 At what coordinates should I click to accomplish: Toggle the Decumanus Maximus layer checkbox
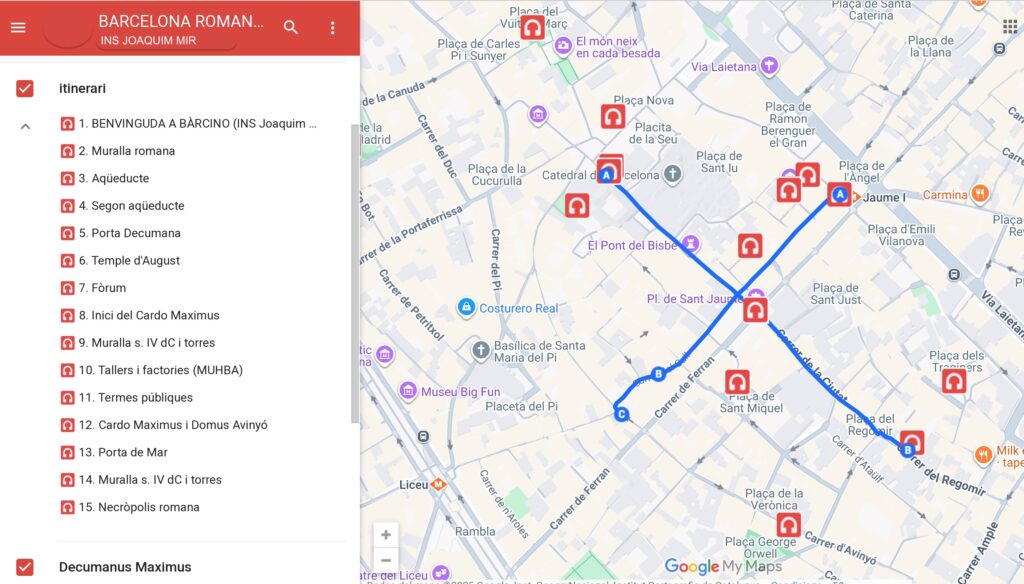[x=25, y=567]
